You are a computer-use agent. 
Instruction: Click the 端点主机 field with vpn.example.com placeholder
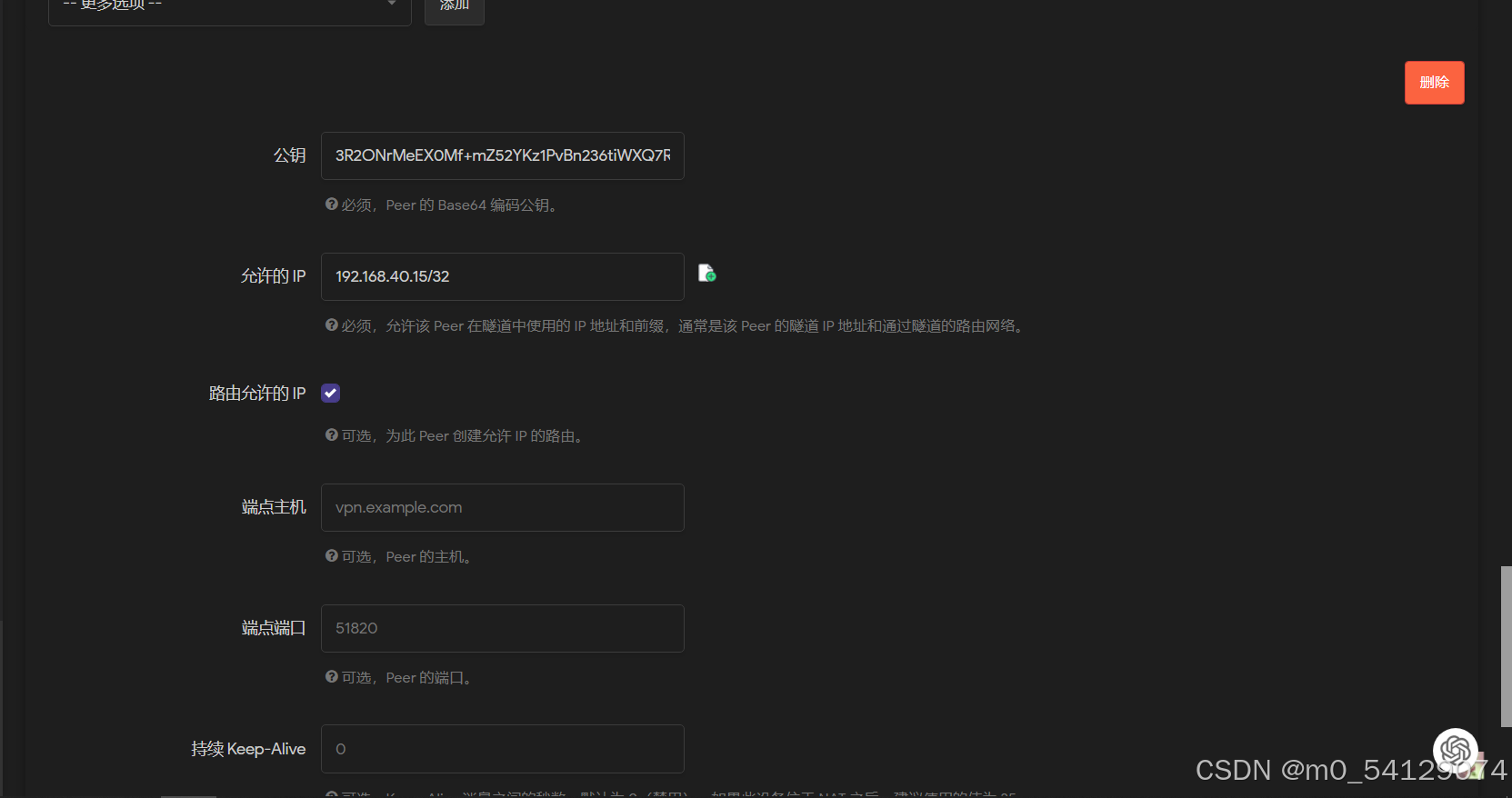point(503,507)
